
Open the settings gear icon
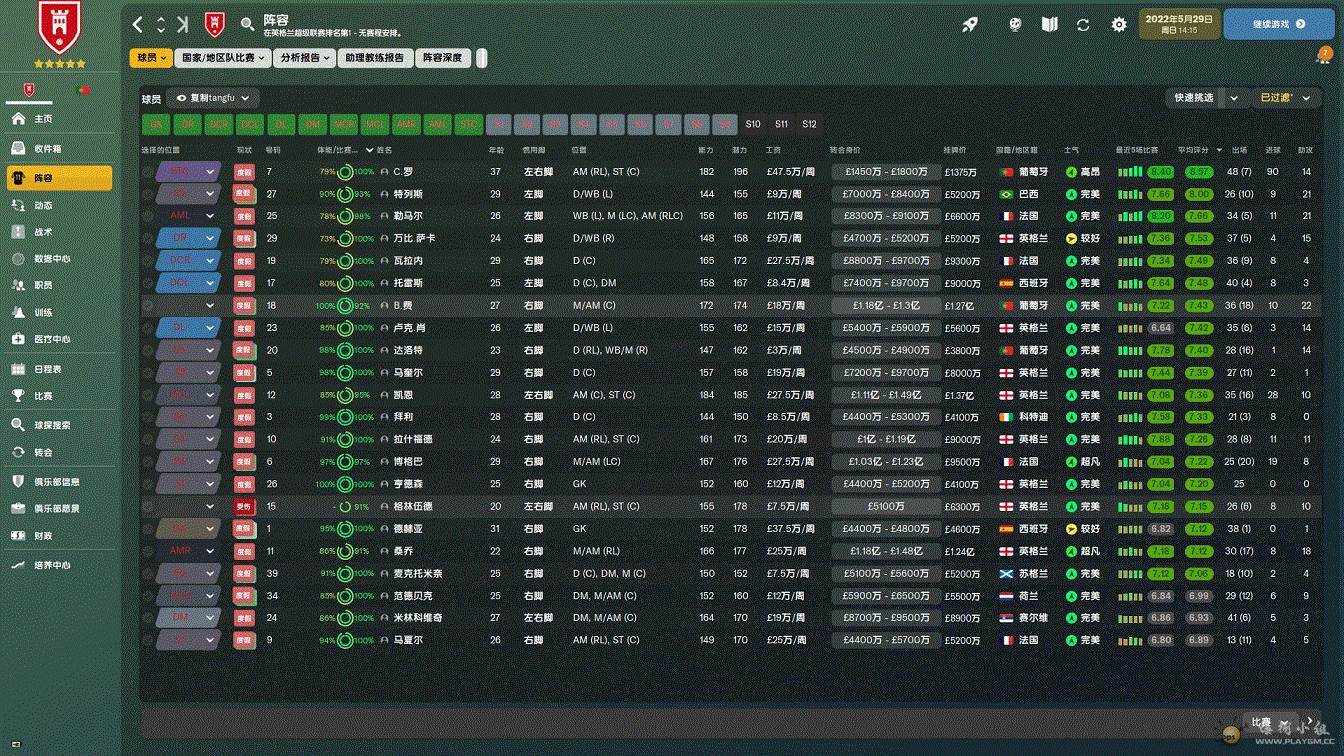click(1119, 24)
